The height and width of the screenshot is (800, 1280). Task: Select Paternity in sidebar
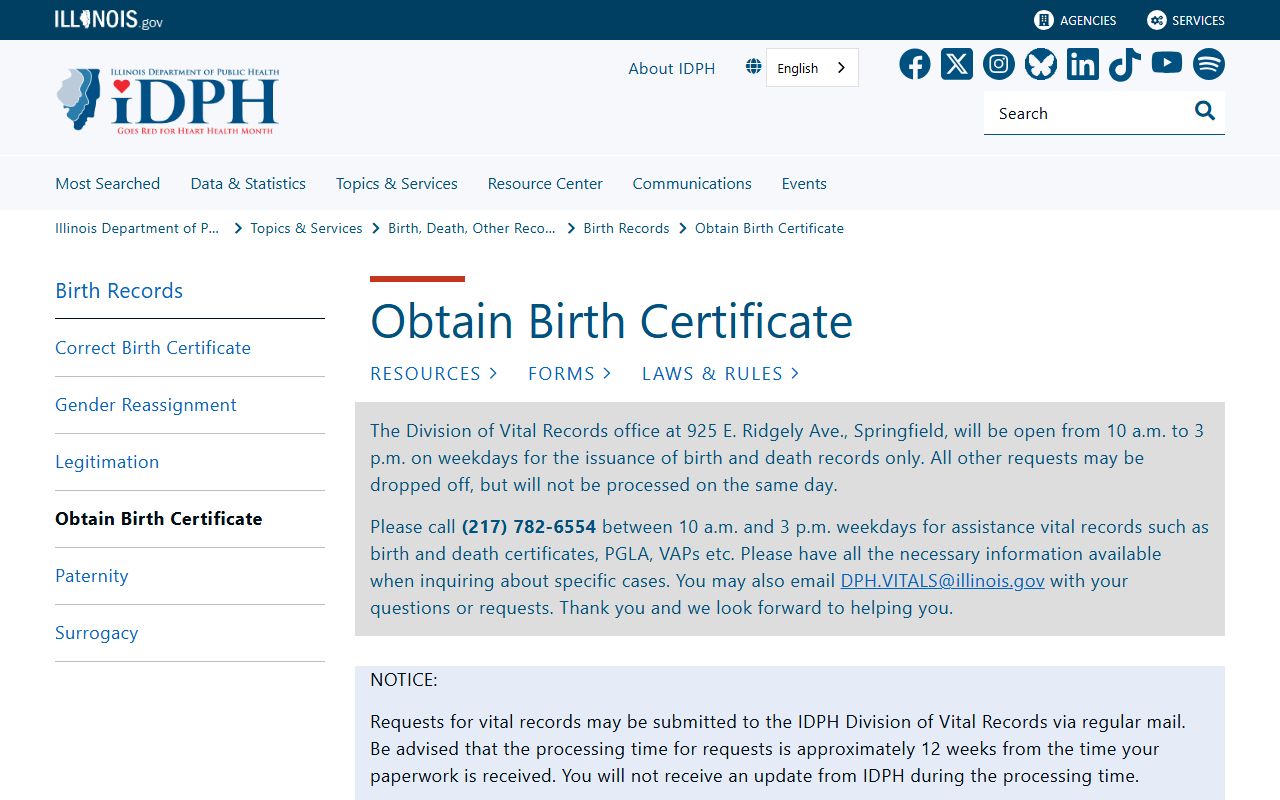coord(92,575)
